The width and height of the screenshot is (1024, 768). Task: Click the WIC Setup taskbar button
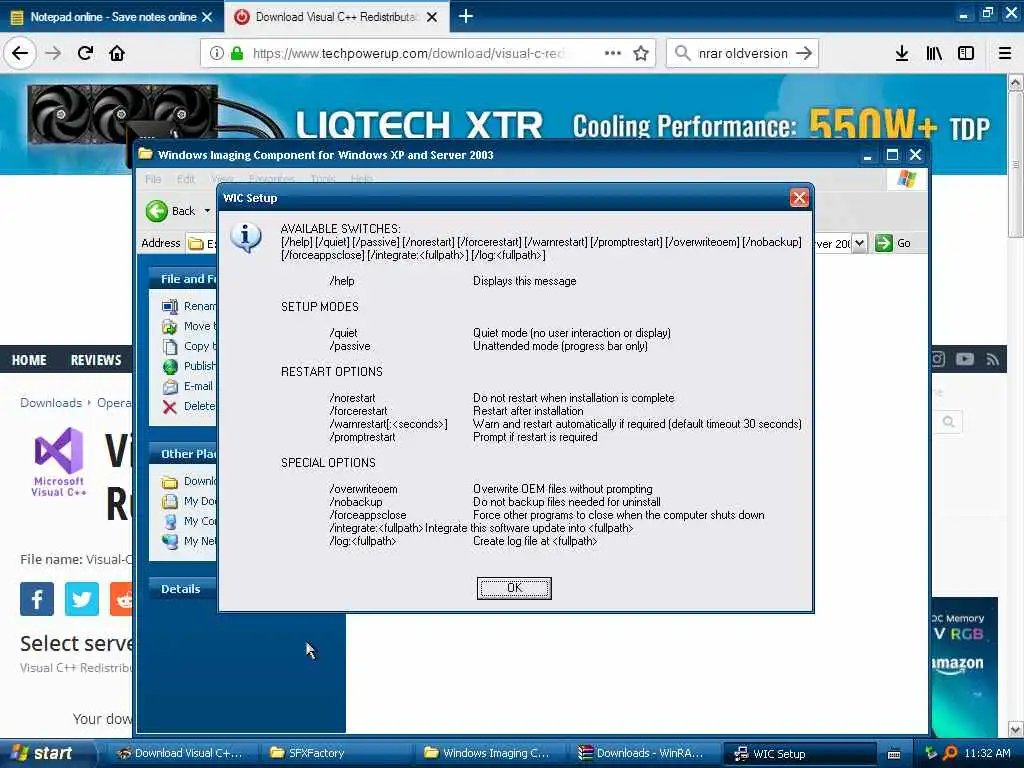799,754
